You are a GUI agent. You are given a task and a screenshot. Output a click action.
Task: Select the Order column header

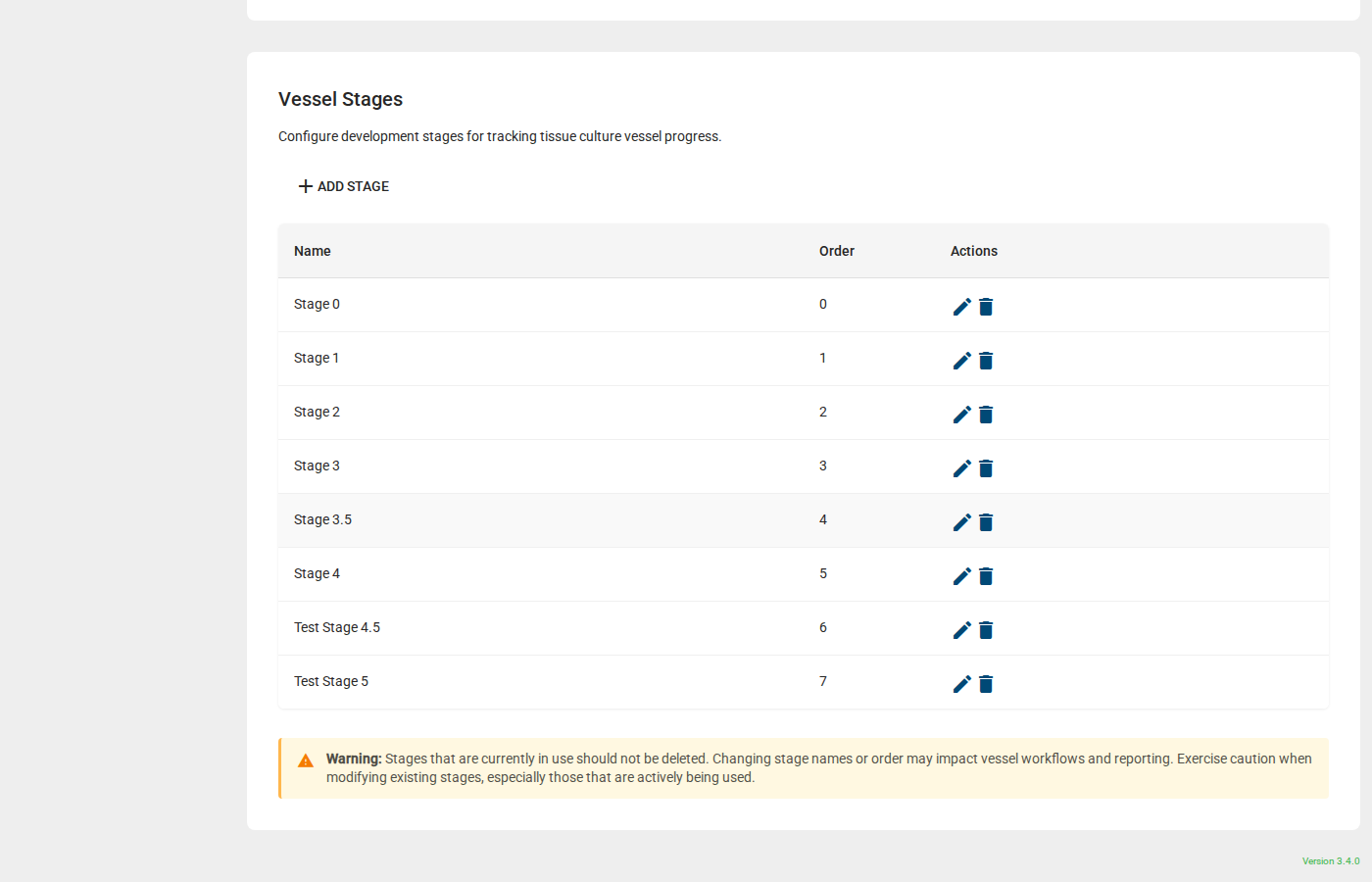[x=837, y=251]
